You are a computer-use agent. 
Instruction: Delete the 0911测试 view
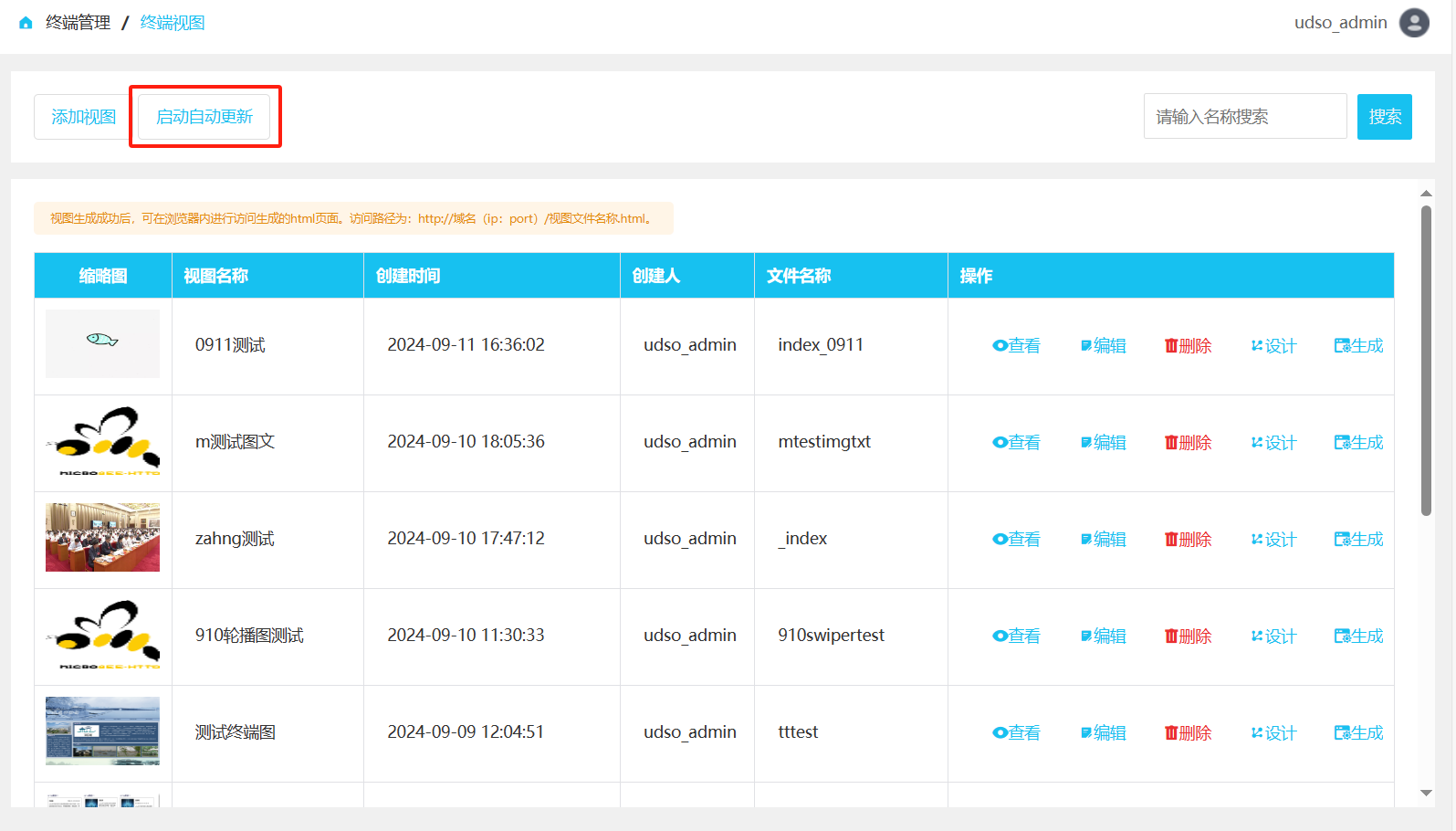pyautogui.click(x=1188, y=346)
